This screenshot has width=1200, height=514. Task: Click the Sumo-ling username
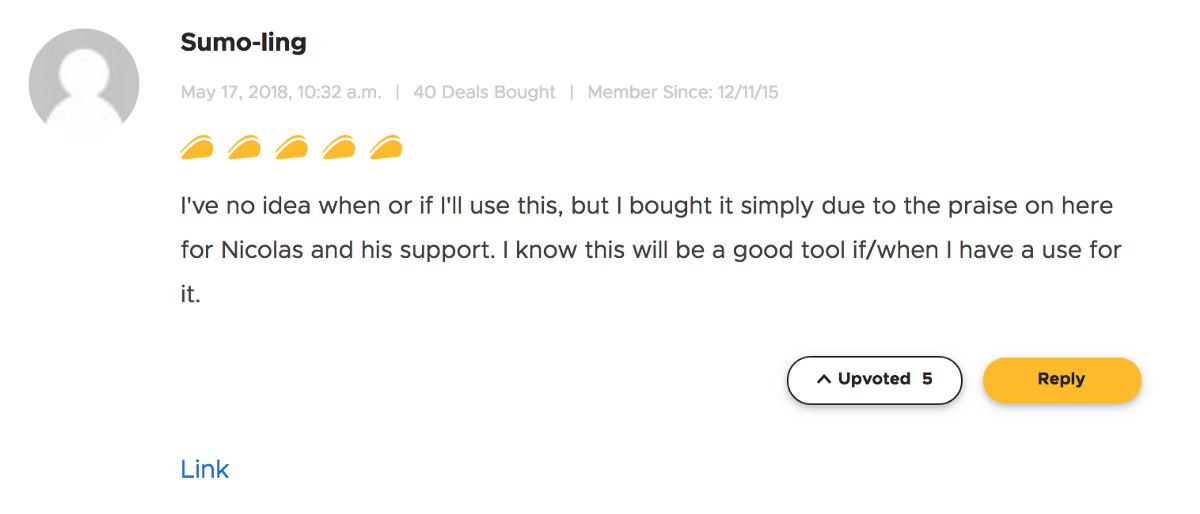[243, 42]
